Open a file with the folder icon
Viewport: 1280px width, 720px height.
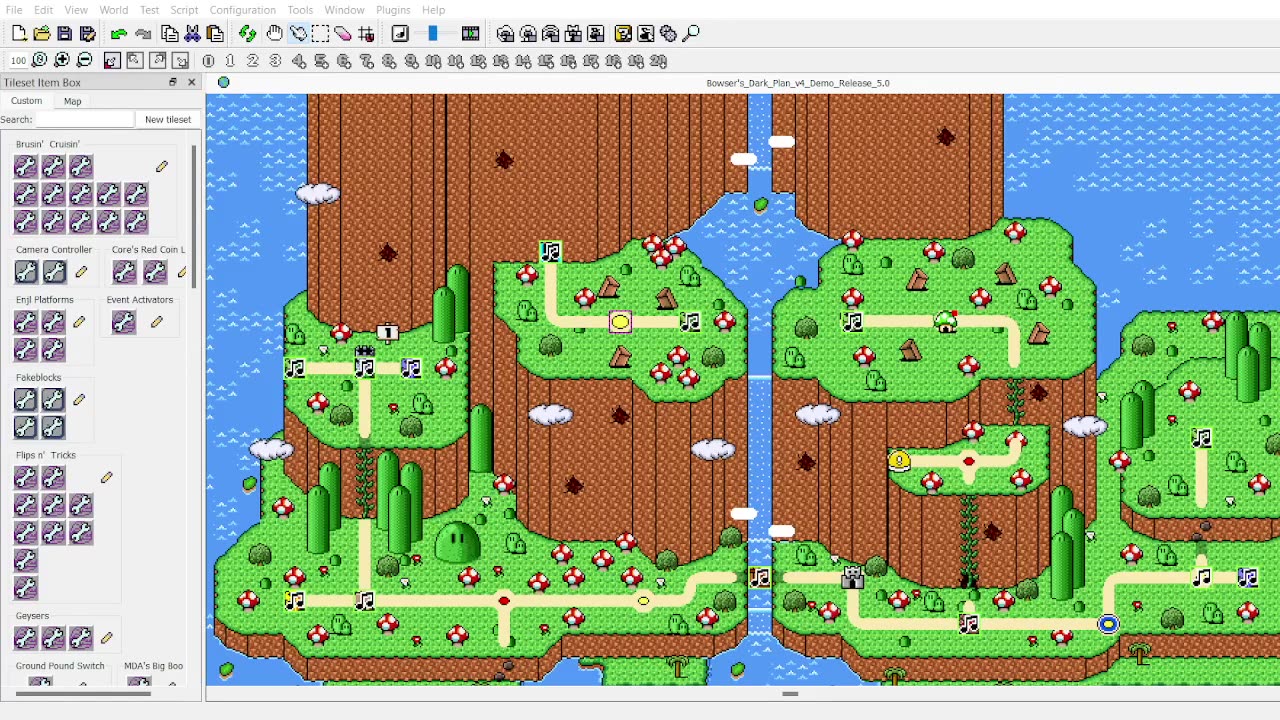click(42, 34)
